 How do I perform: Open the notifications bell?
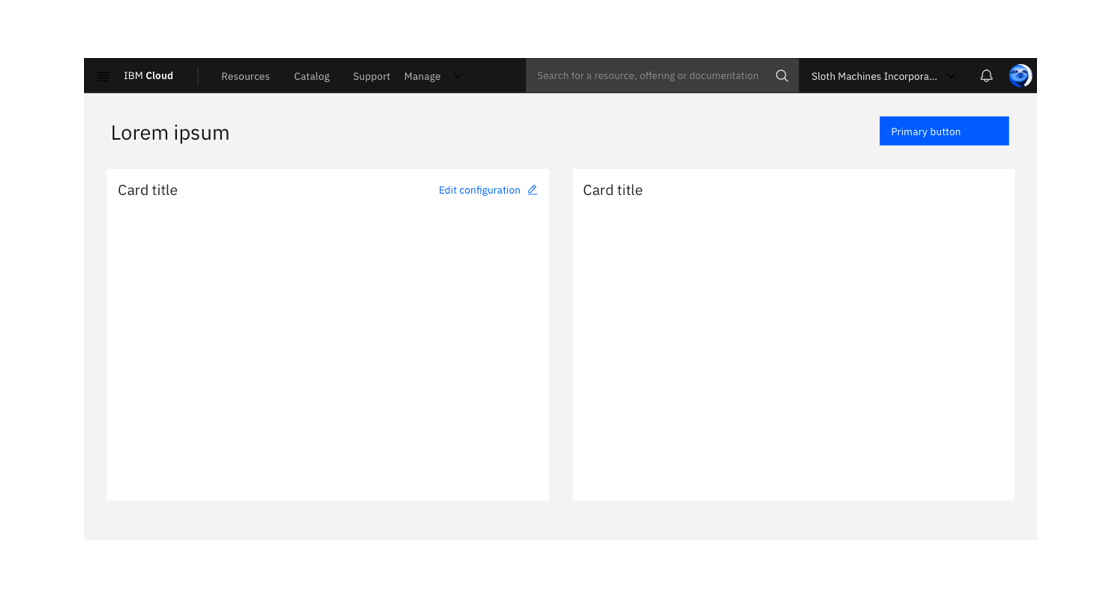(986, 76)
